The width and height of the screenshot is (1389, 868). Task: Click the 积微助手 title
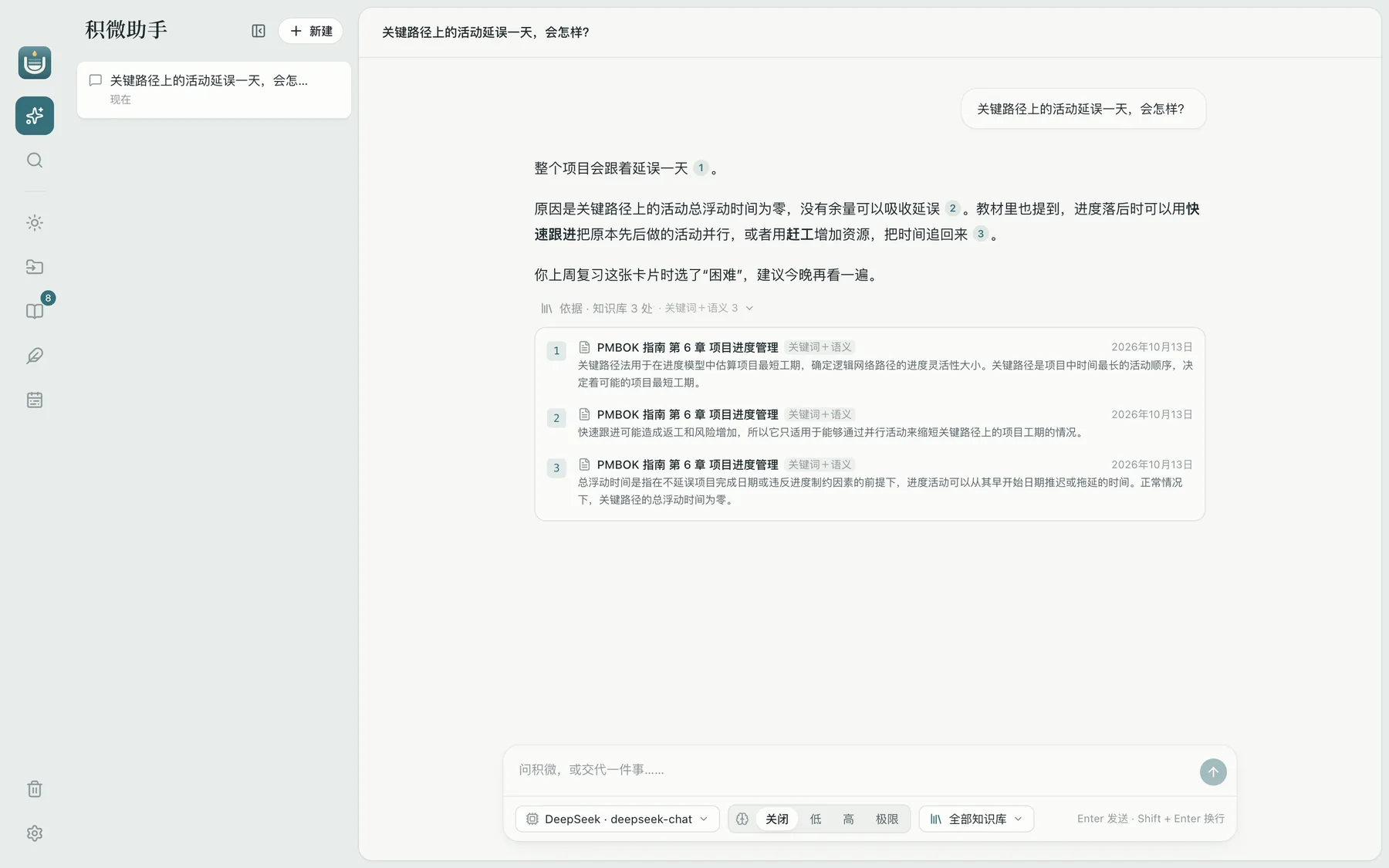(x=127, y=30)
